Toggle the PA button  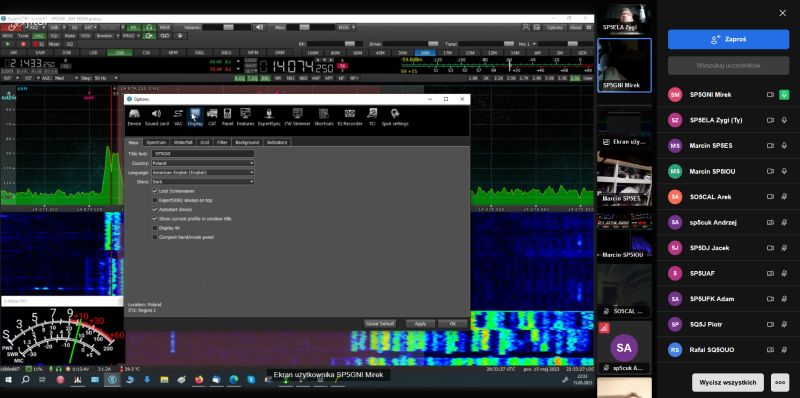click(134, 28)
